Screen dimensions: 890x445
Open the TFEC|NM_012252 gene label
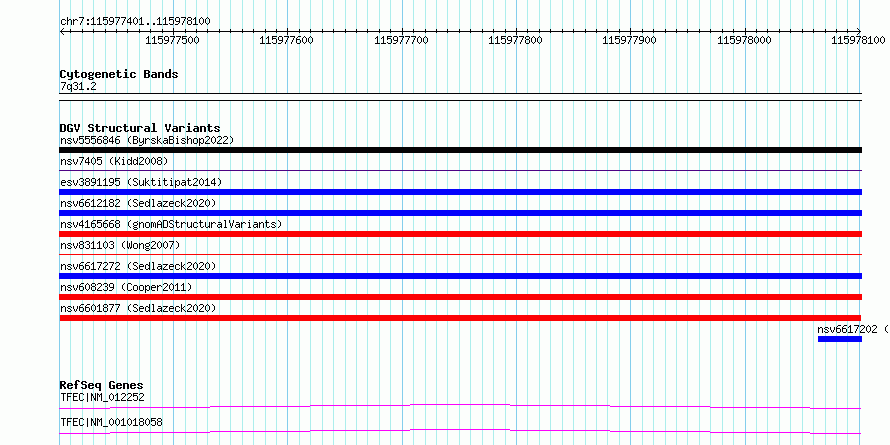pos(102,397)
